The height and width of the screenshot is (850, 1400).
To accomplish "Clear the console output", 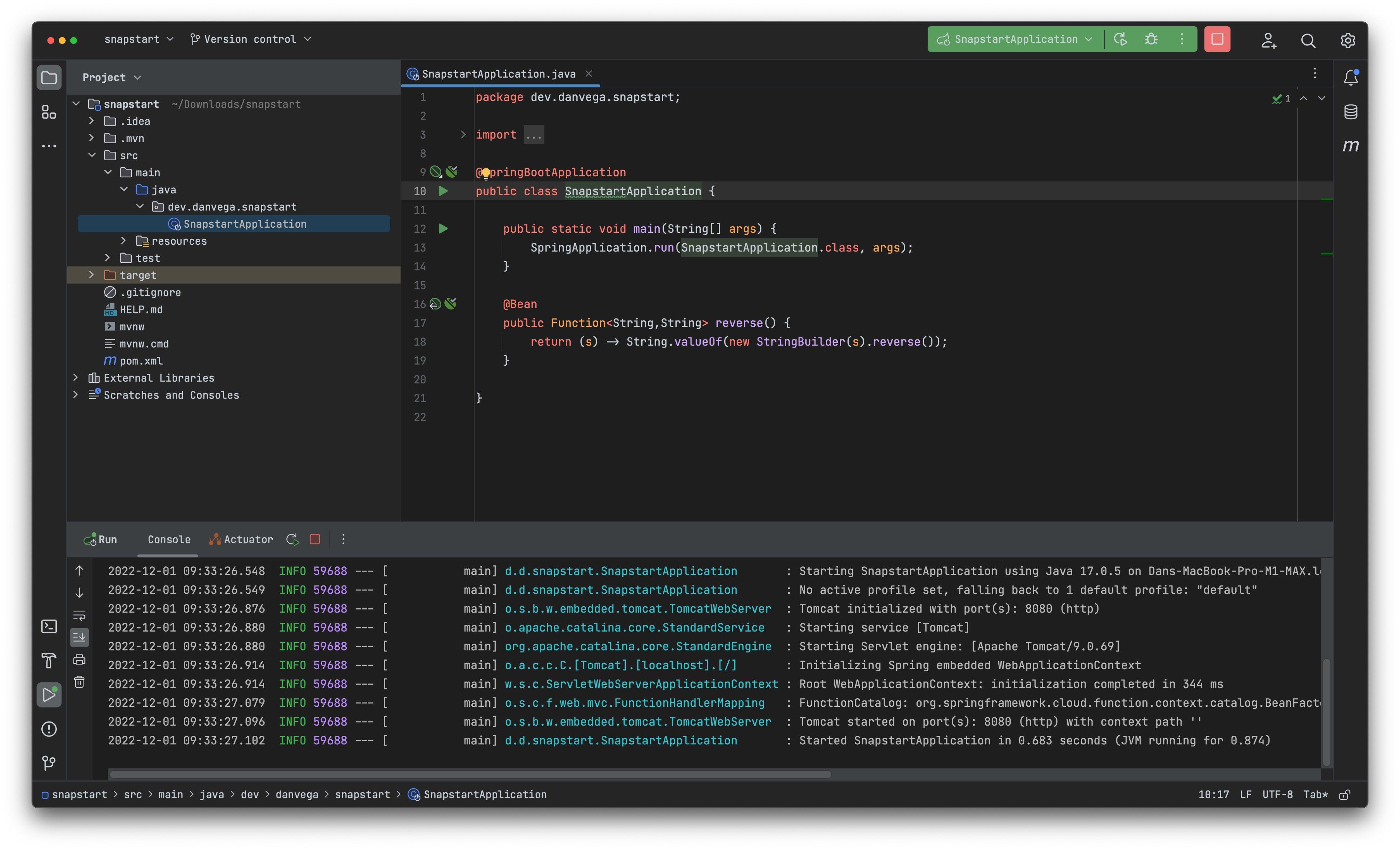I will [79, 682].
